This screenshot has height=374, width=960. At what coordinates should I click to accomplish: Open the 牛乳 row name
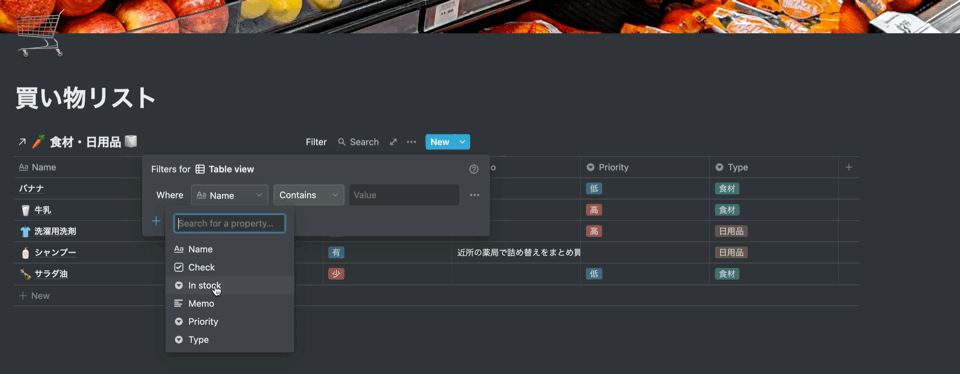[43, 210]
